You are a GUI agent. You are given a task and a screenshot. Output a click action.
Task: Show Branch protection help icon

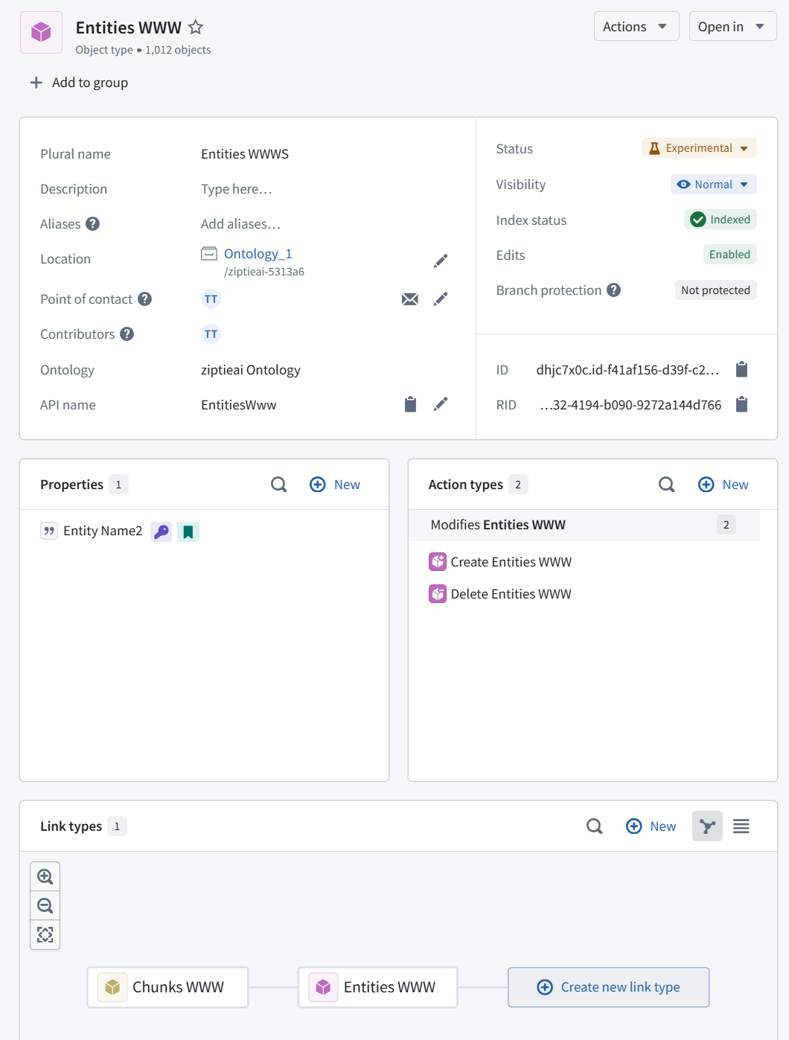tap(614, 290)
